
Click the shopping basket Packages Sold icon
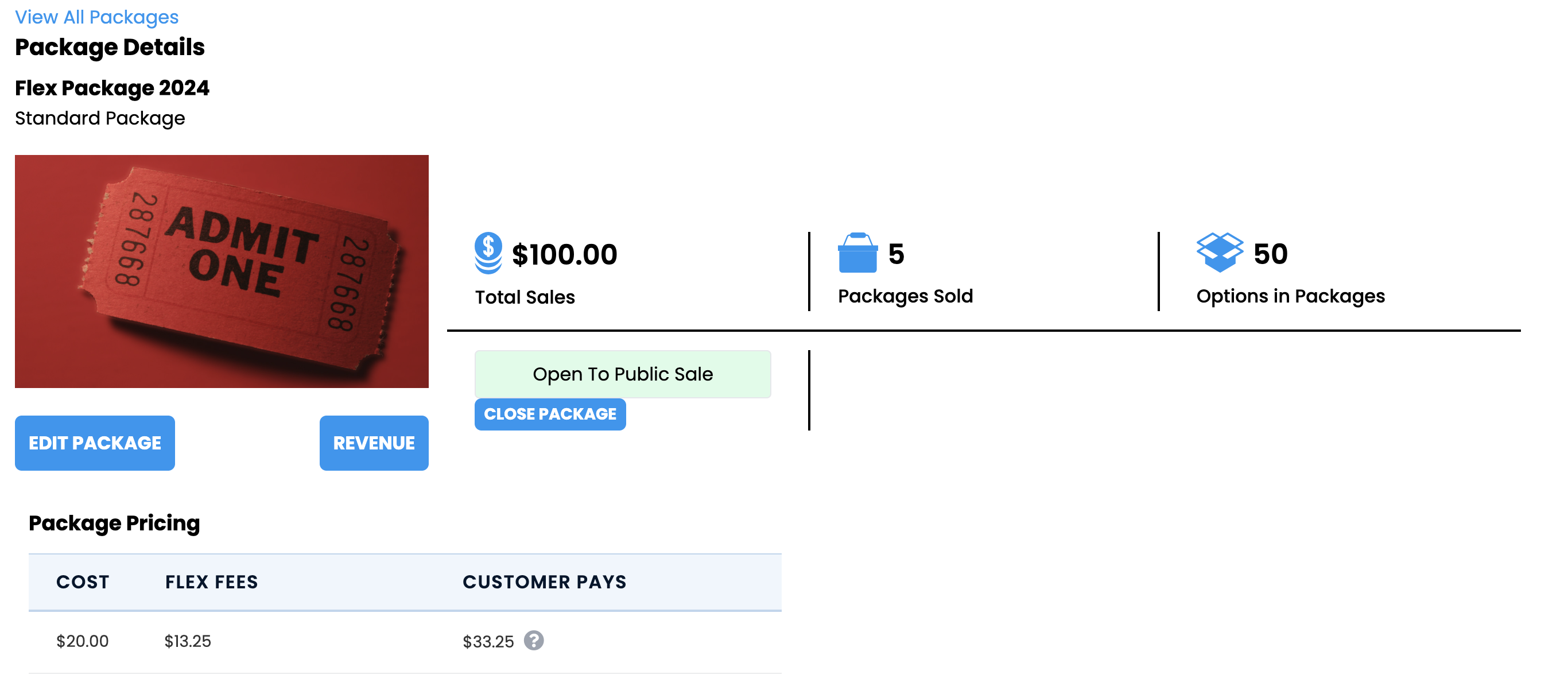(x=857, y=253)
